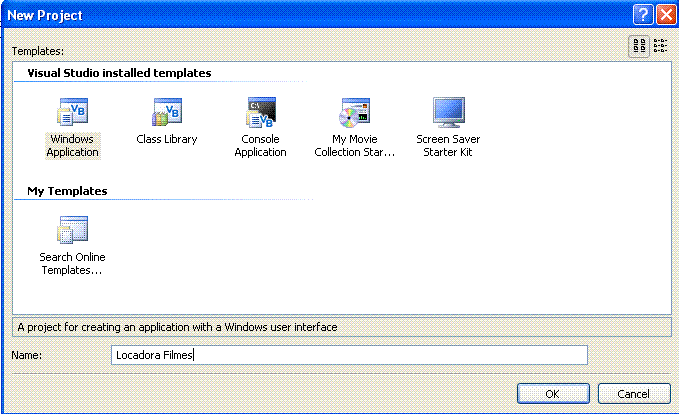679x414 pixels.
Task: Open the Search Online Templates icon
Action: (72, 230)
